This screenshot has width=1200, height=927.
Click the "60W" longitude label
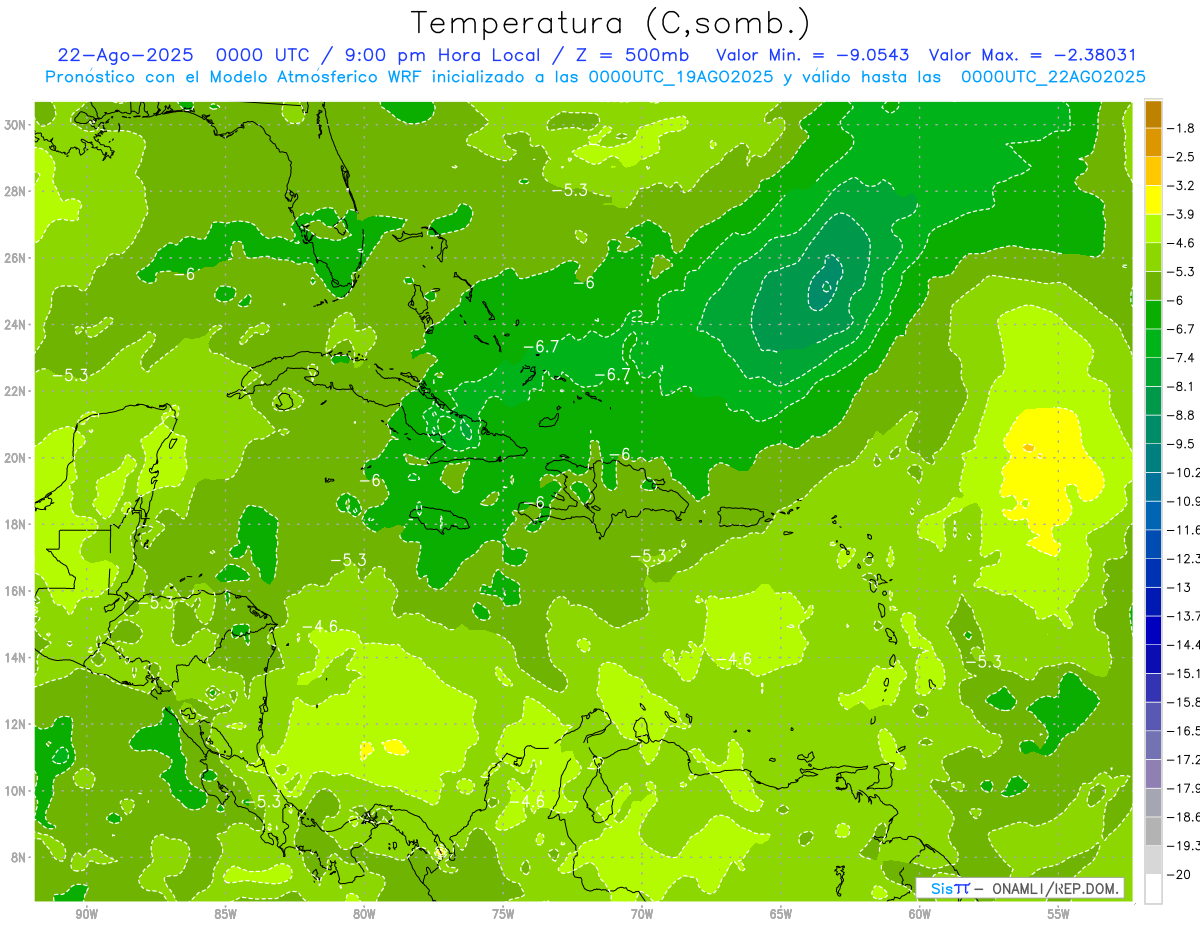[x=920, y=914]
